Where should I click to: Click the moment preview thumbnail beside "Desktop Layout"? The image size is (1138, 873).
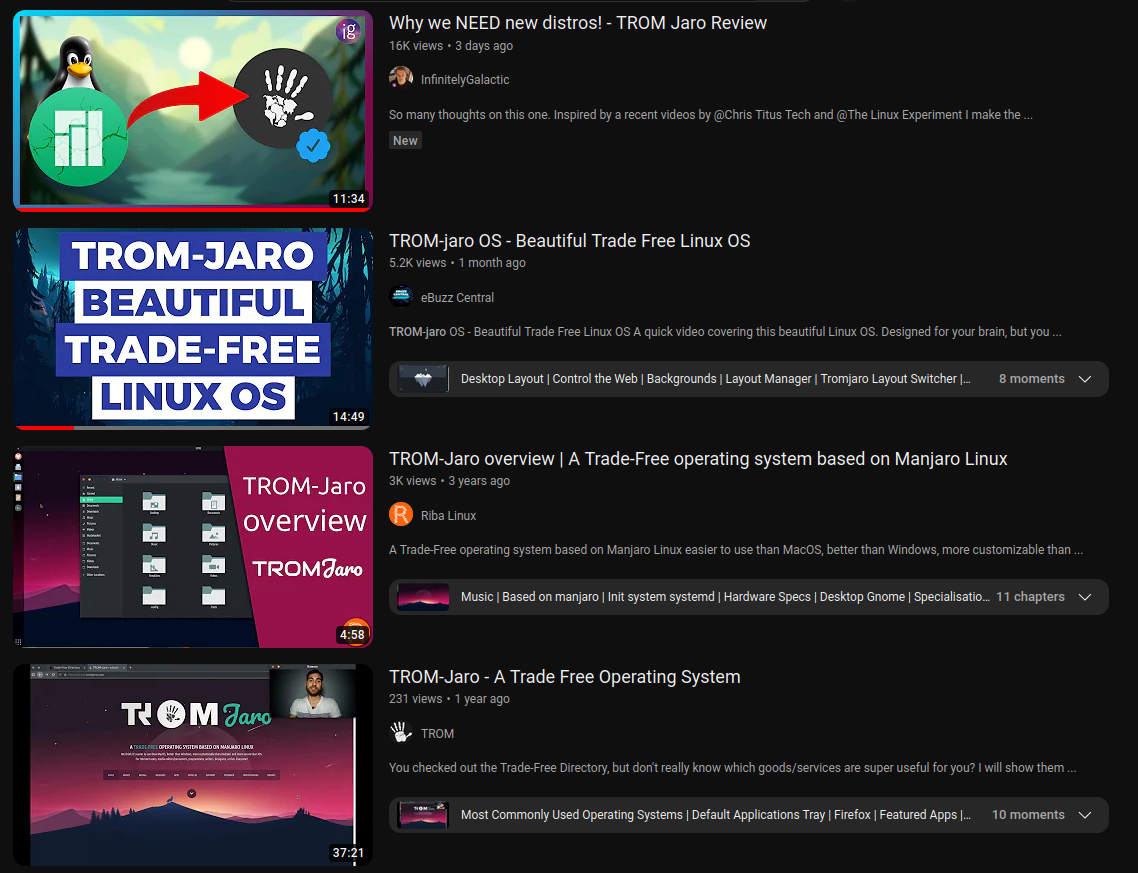(x=423, y=379)
